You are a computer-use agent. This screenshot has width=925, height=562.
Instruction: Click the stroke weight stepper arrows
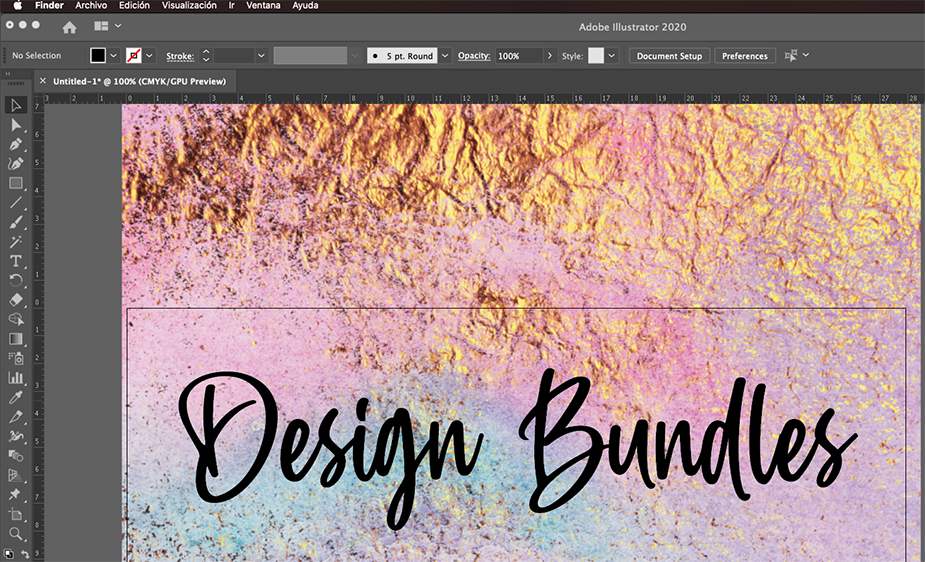[x=206, y=55]
